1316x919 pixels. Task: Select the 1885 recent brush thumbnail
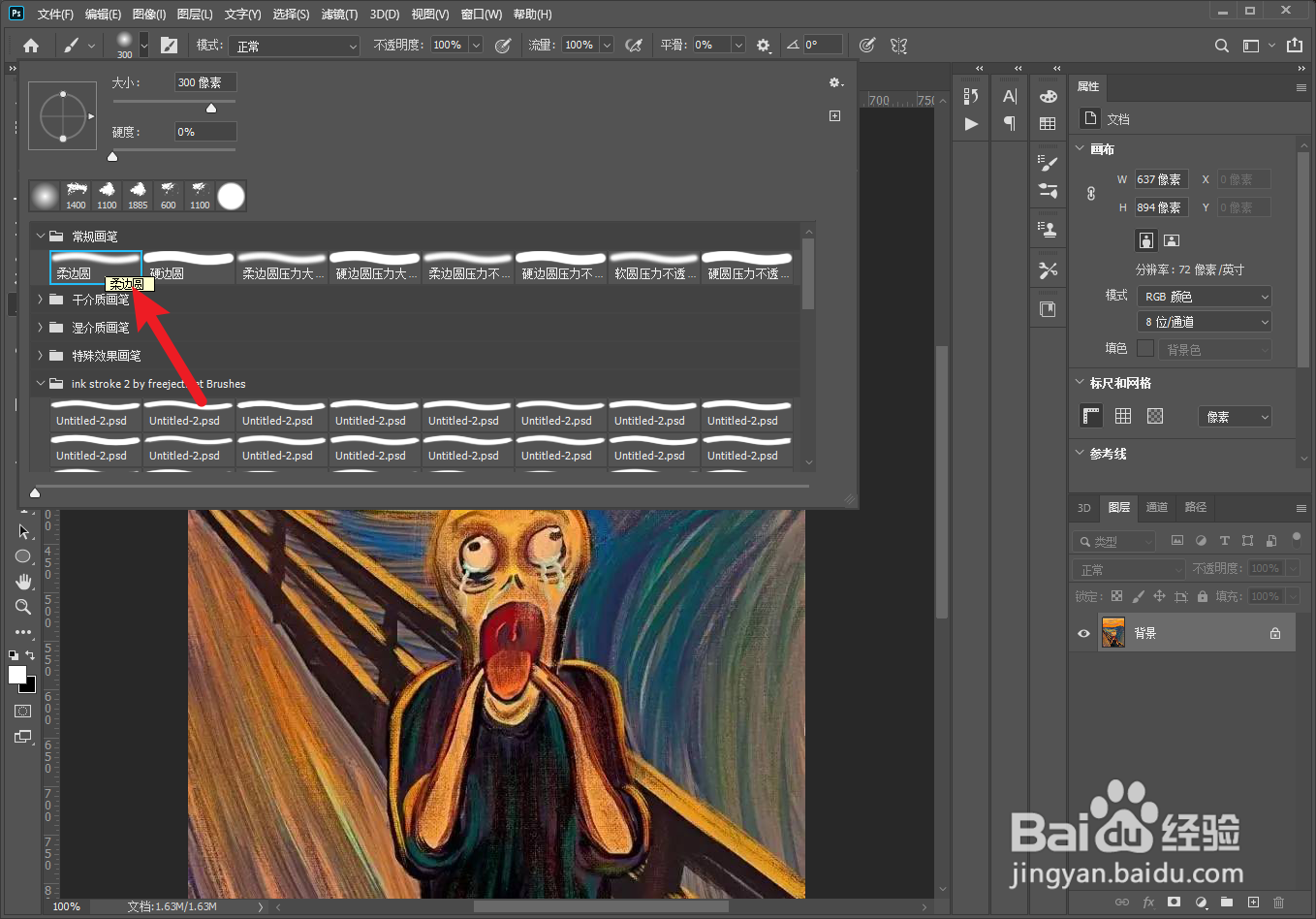[138, 196]
